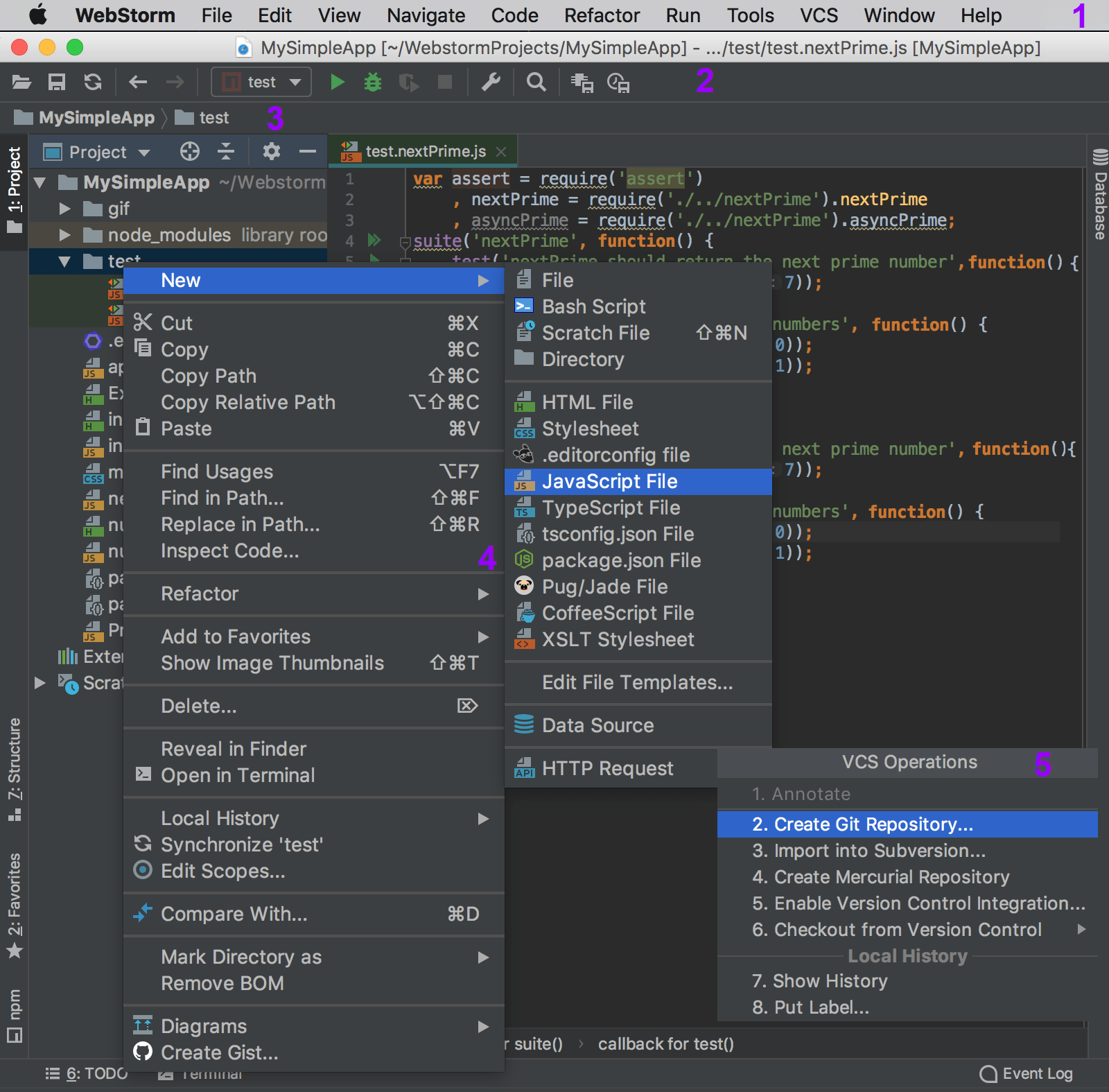Select HTTP Request in New submenu
This screenshot has height=1092, width=1109.
pos(611,769)
